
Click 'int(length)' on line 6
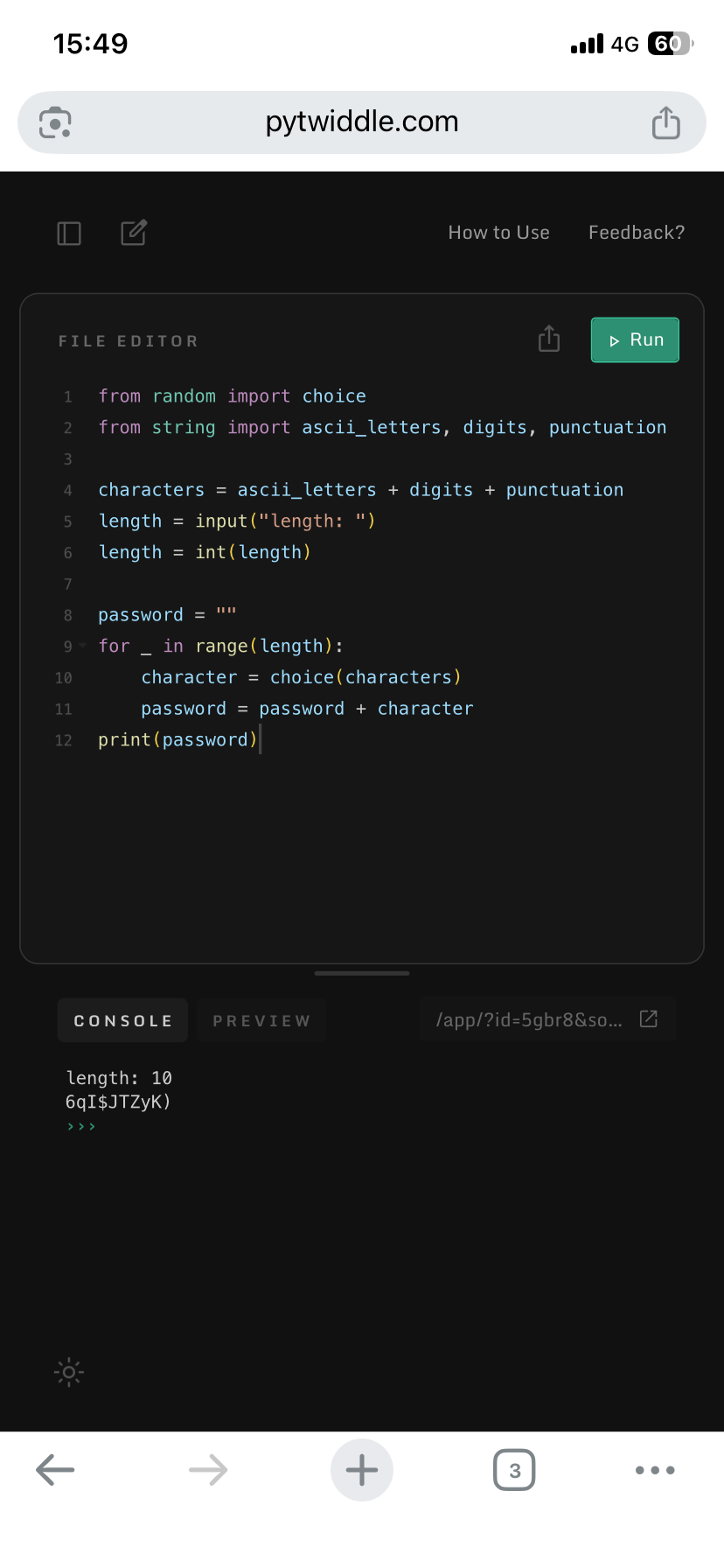tap(254, 553)
